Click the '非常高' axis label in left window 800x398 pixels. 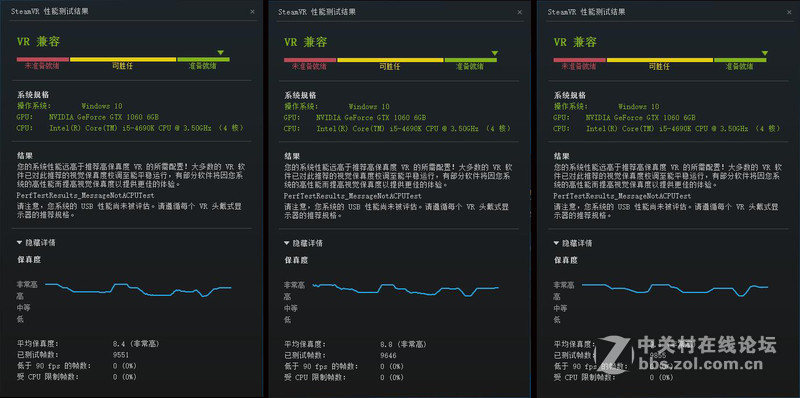(27, 284)
